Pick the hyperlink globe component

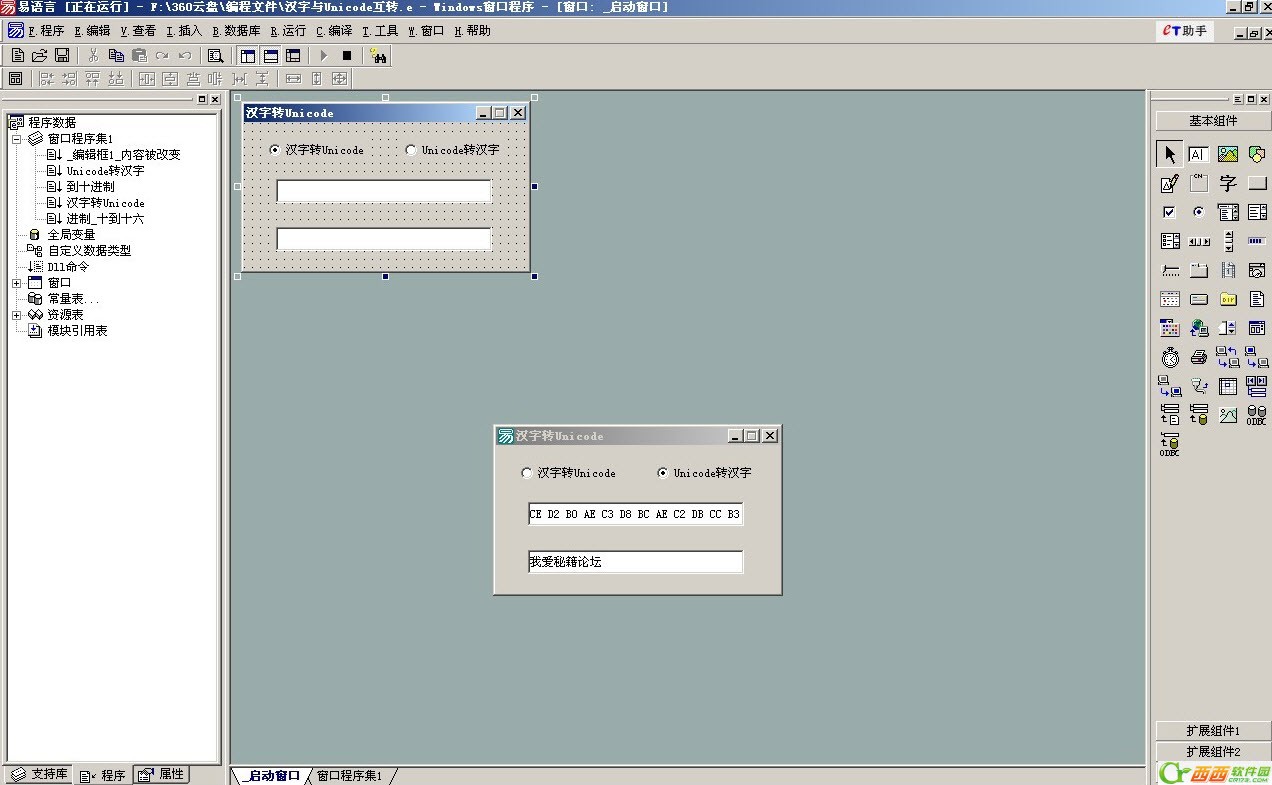click(1198, 328)
